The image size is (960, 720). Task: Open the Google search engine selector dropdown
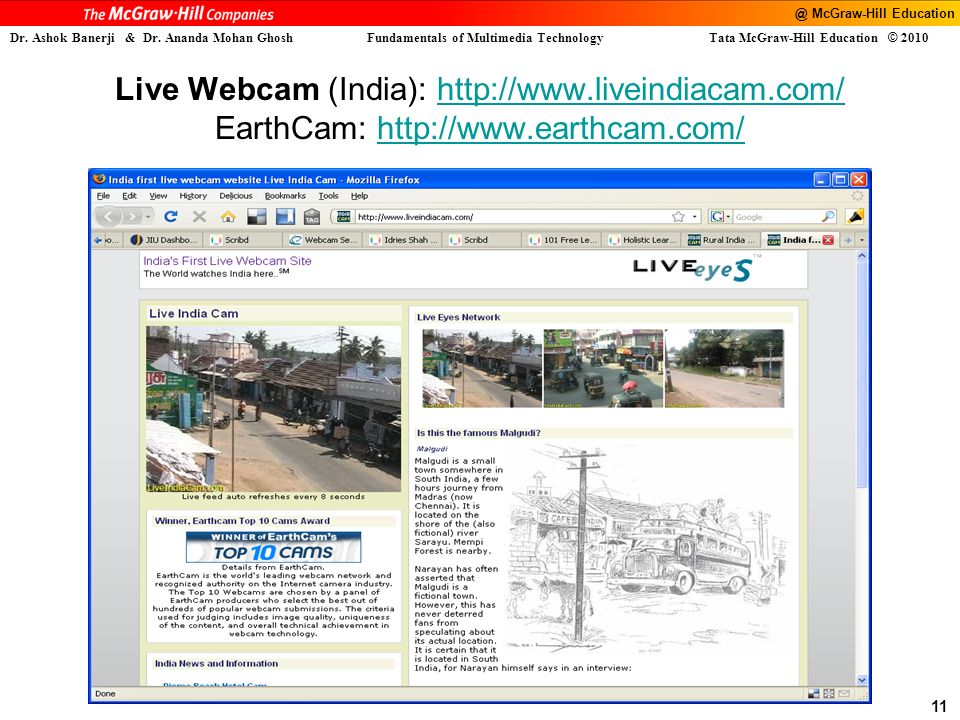[720, 217]
